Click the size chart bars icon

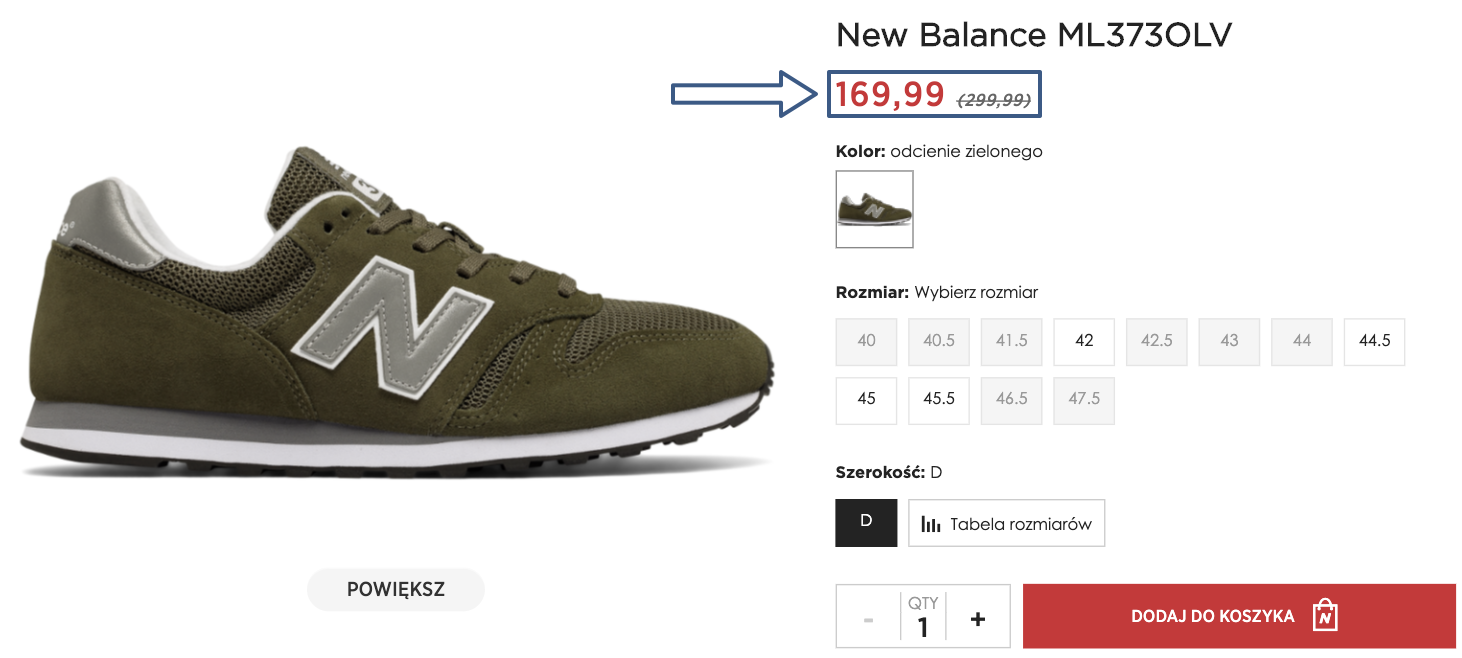pyautogui.click(x=931, y=524)
